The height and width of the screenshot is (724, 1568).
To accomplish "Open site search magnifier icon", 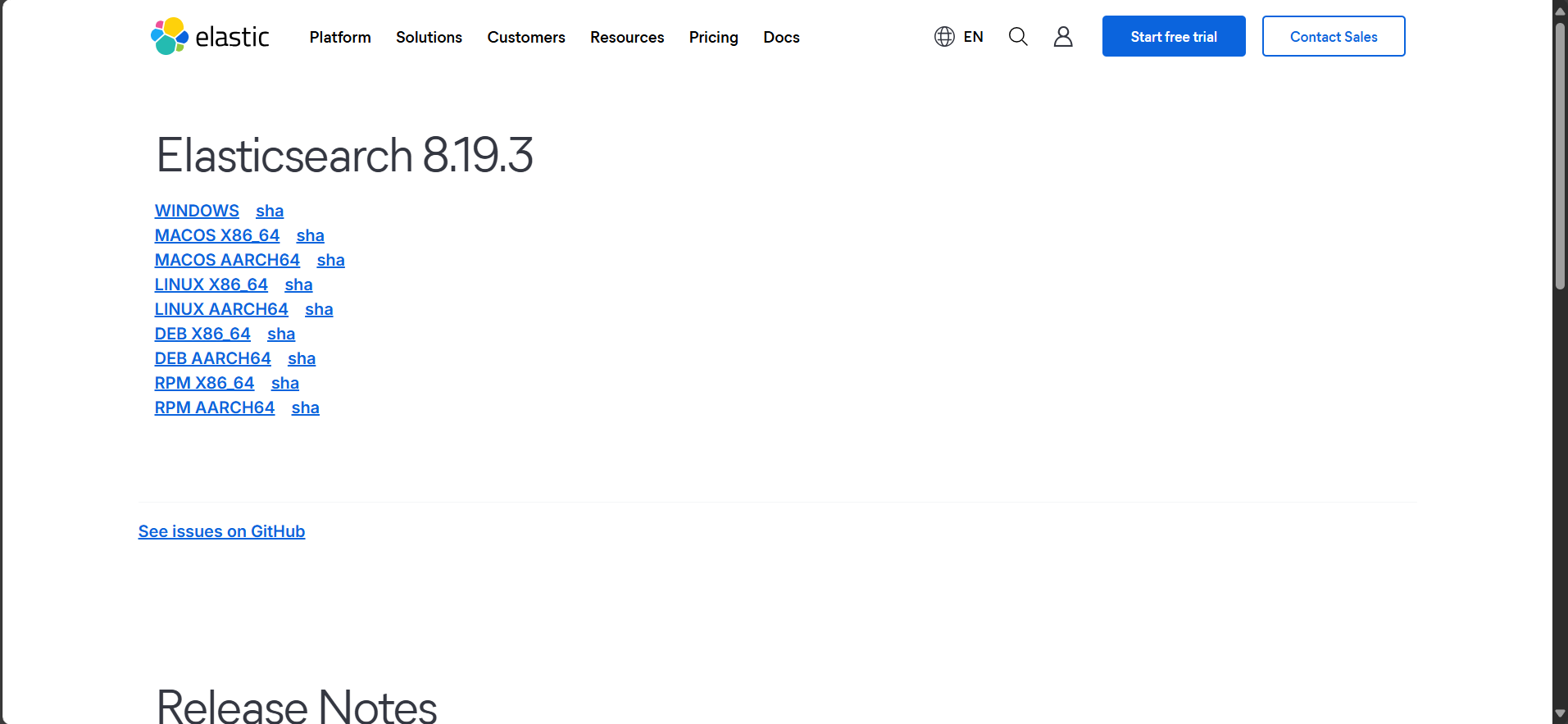I will click(1018, 37).
